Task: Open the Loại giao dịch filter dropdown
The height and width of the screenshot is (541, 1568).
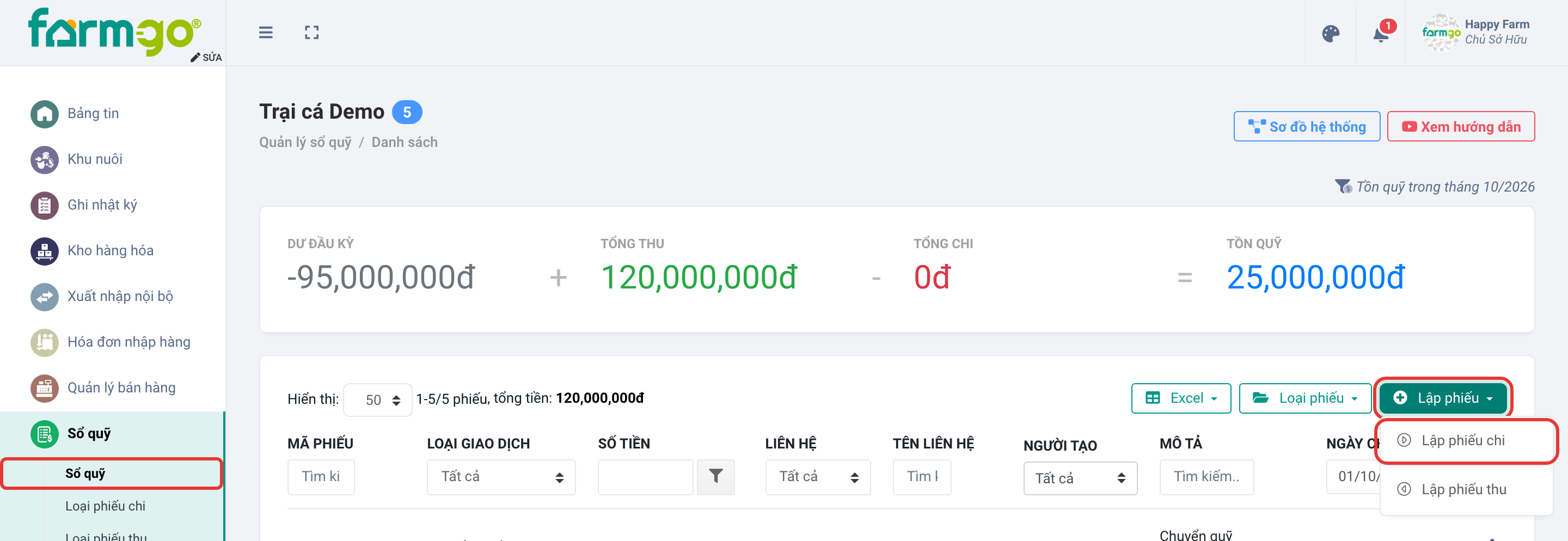Action: pos(501,476)
